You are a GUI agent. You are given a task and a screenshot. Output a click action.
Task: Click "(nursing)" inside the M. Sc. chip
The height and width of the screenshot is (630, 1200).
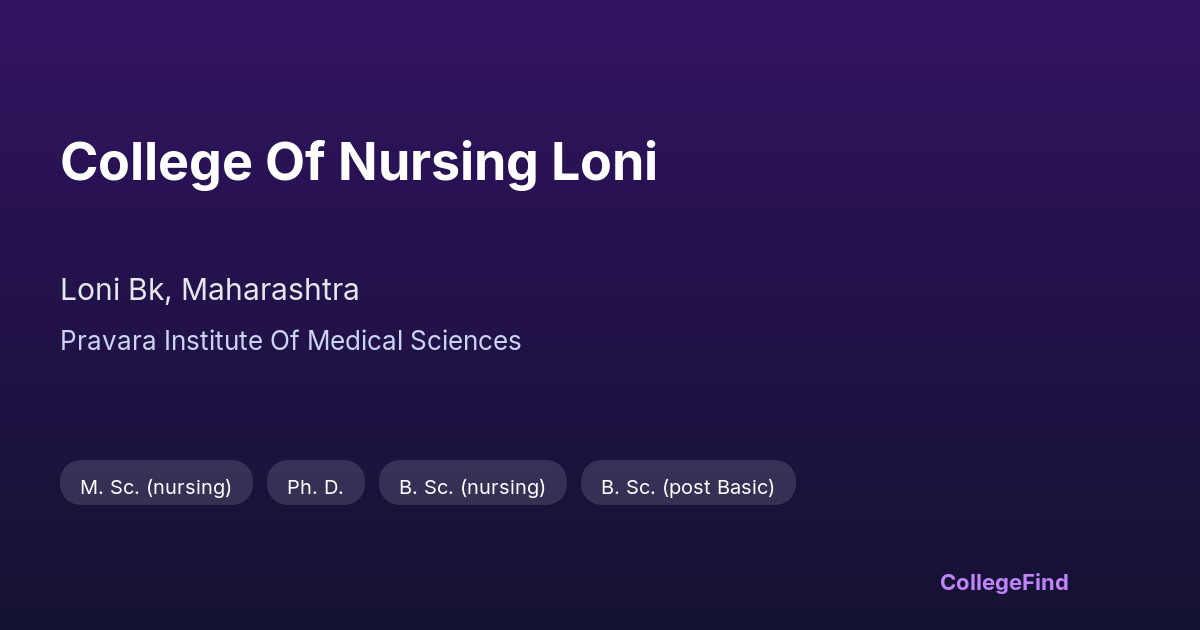point(189,487)
